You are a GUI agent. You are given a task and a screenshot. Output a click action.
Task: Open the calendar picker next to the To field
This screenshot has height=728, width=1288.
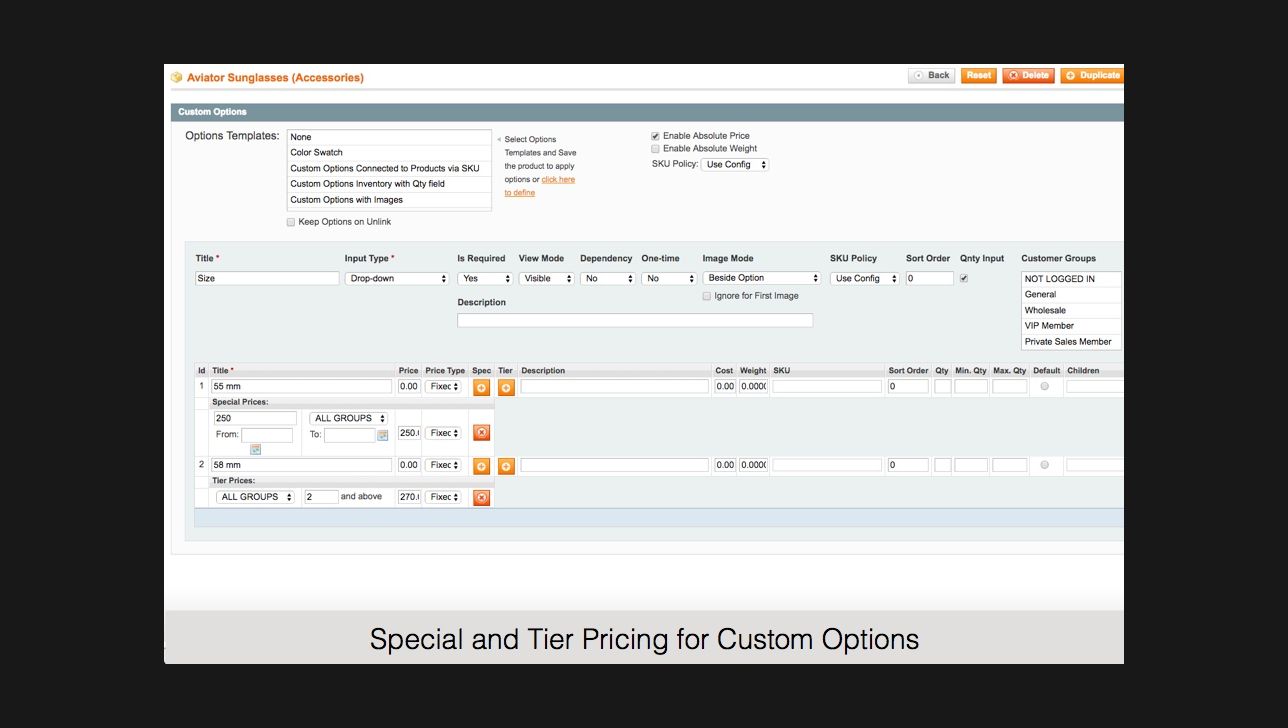tap(383, 433)
